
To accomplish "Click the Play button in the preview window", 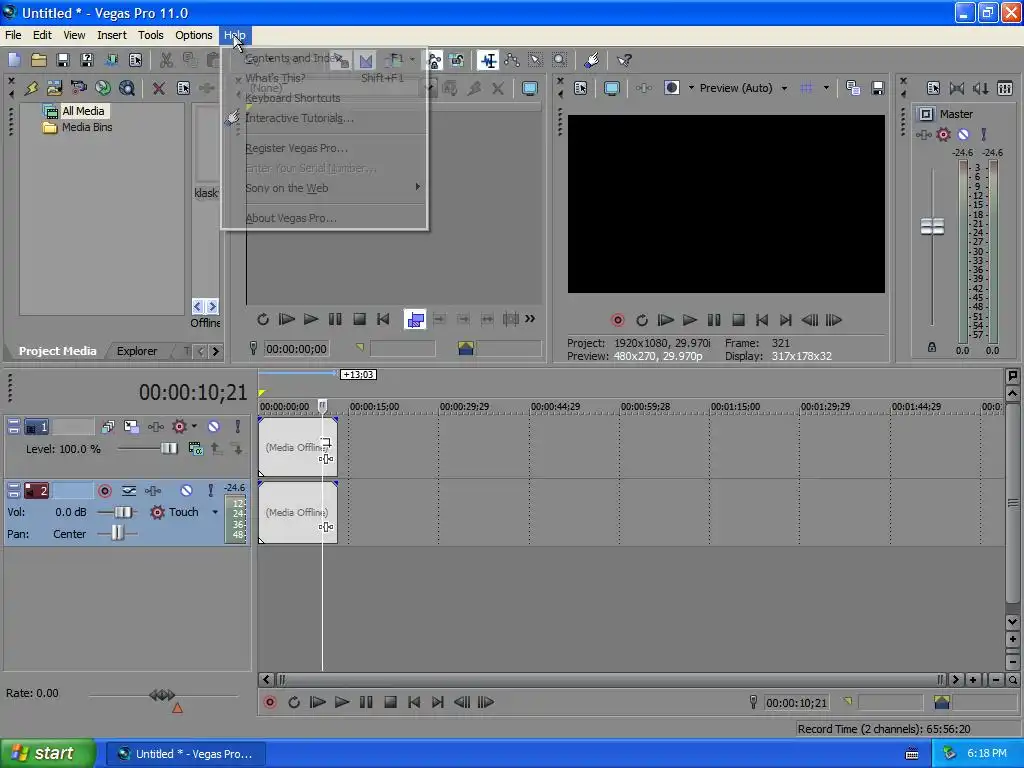I will [690, 320].
